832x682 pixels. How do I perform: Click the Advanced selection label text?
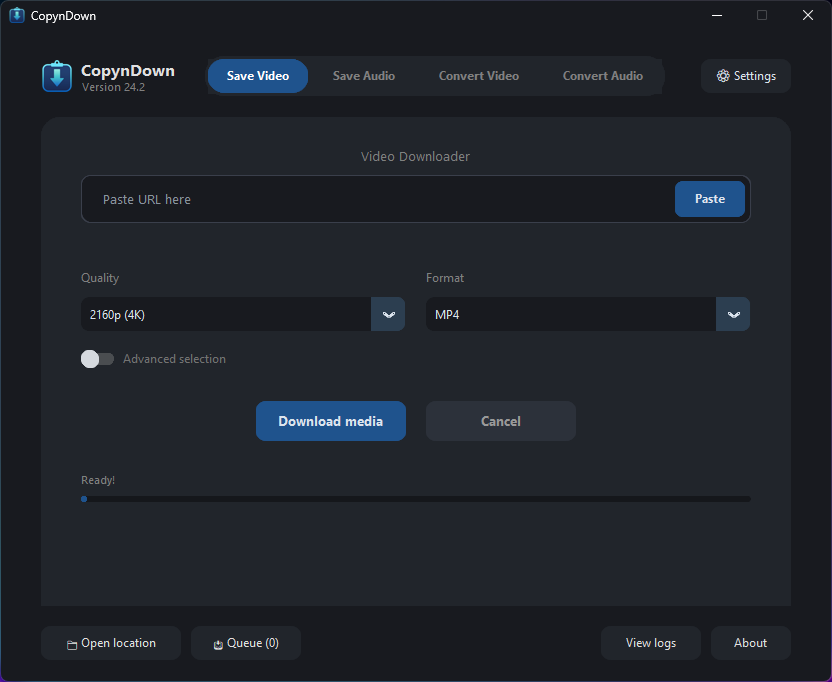pyautogui.click(x=175, y=359)
